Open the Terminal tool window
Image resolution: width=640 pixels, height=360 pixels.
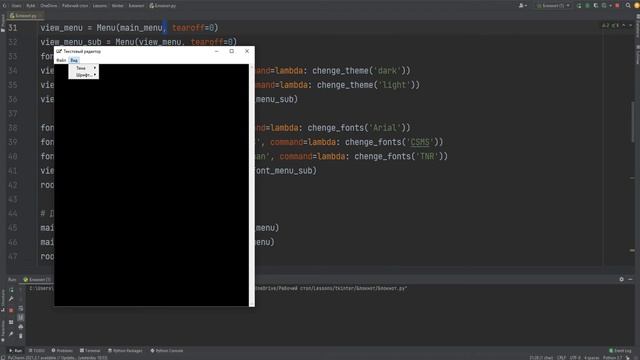(90, 351)
